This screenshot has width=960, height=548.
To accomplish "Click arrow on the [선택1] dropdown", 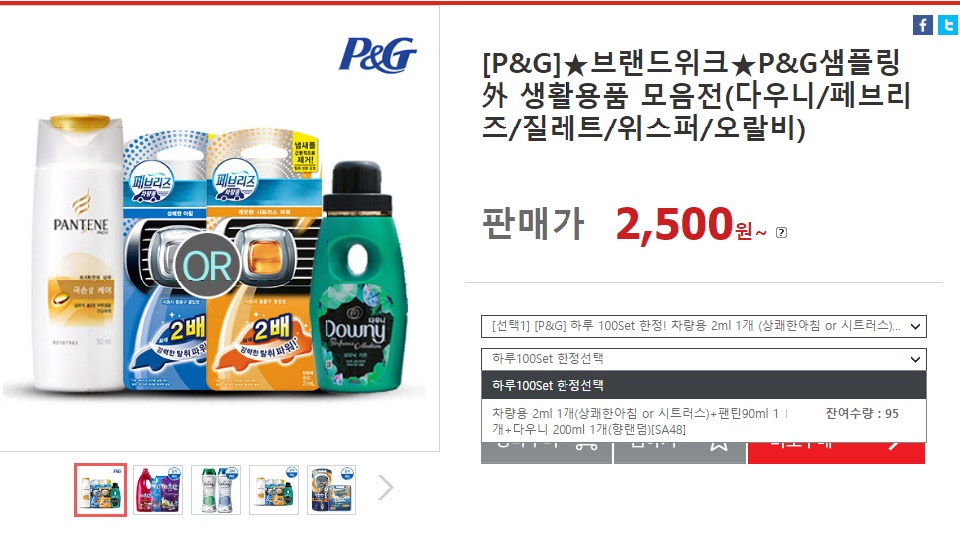I will click(x=915, y=326).
